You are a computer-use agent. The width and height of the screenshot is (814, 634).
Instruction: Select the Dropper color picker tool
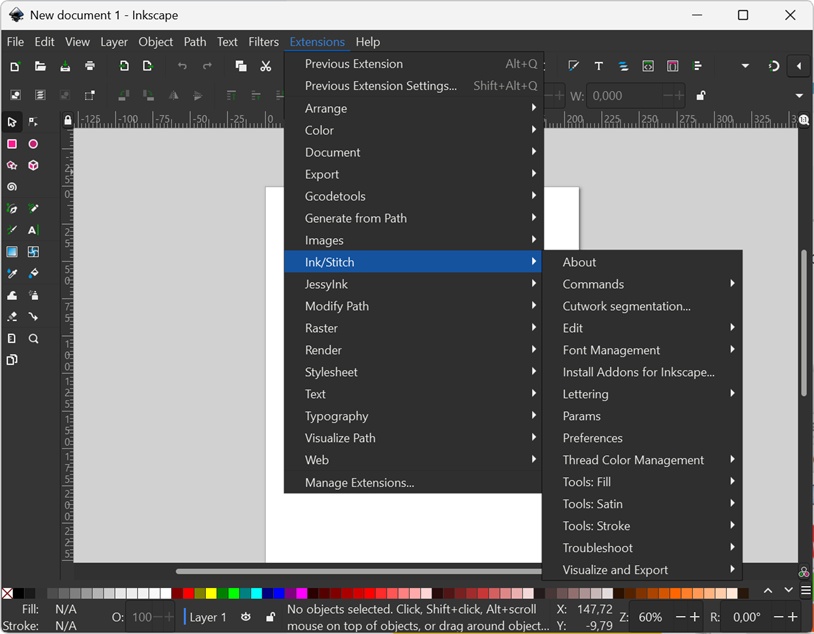pyautogui.click(x=12, y=274)
